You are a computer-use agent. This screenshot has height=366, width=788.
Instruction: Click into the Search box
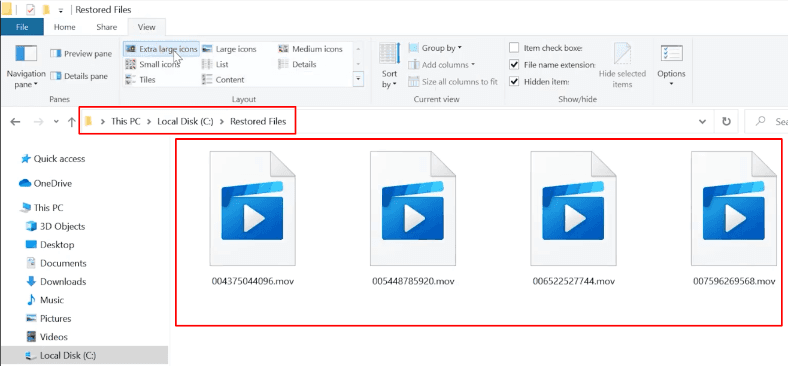point(766,122)
